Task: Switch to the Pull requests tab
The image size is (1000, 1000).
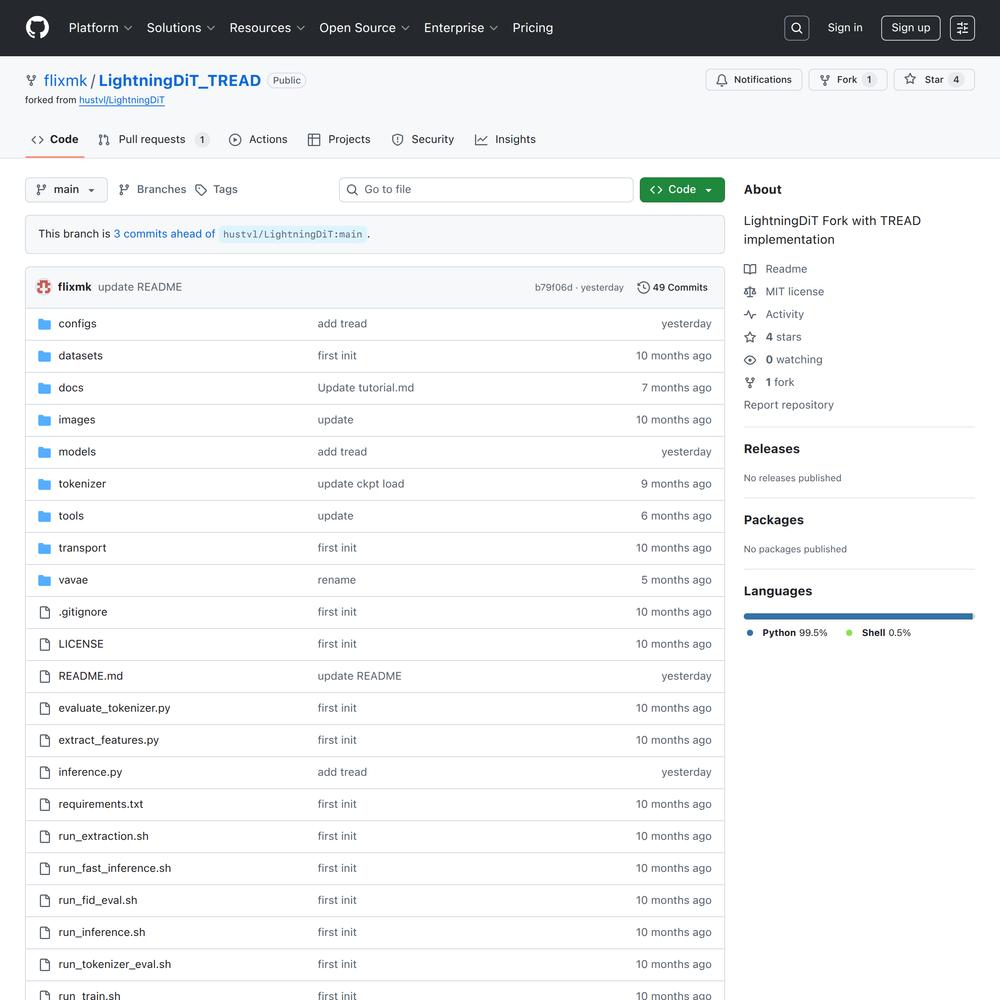Action: coord(152,140)
